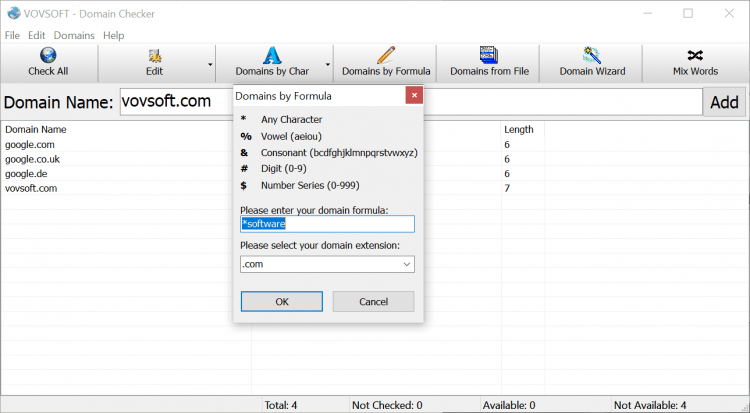Launch the Domain Wizard tool

click(x=592, y=56)
